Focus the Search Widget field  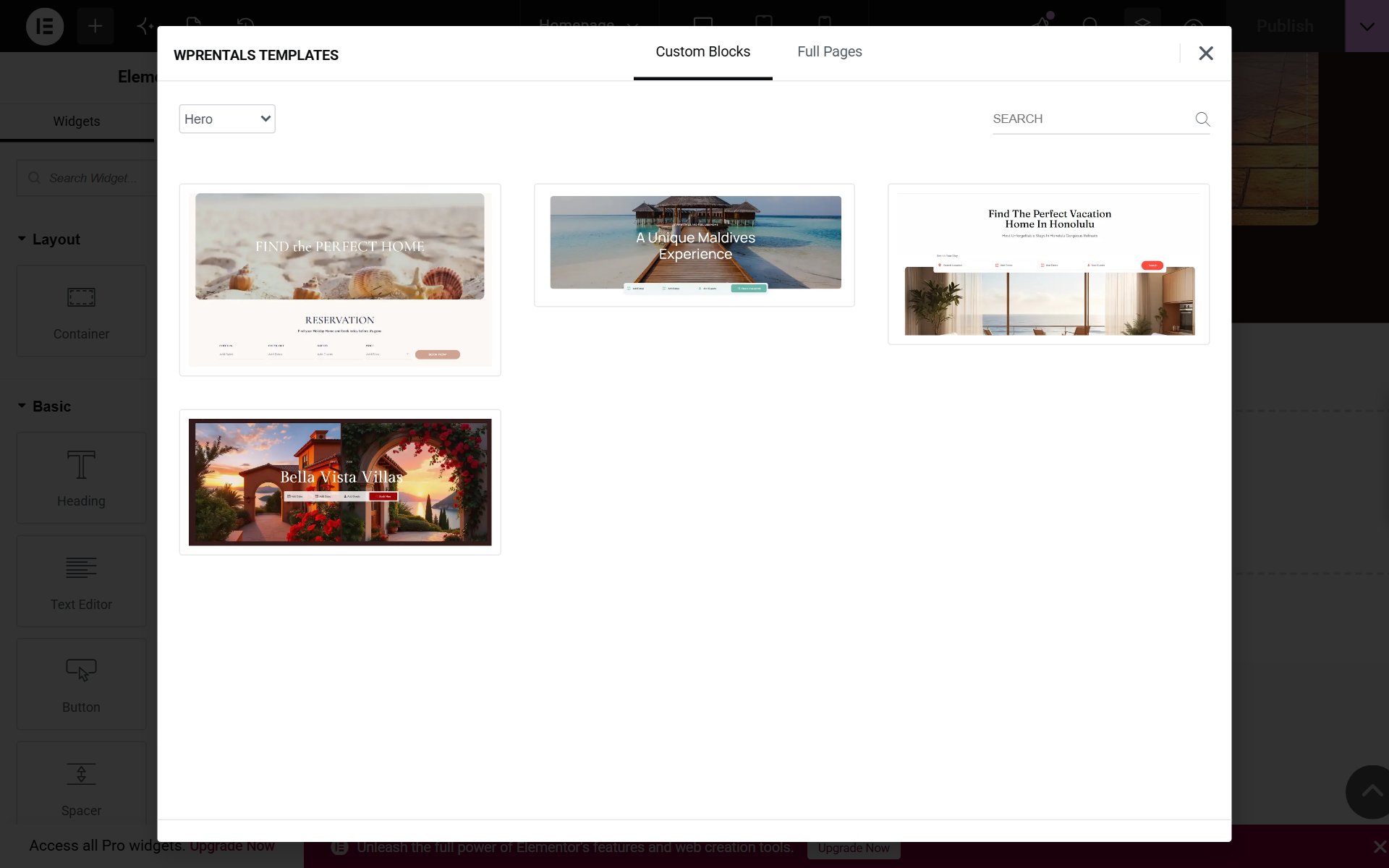coord(87,178)
